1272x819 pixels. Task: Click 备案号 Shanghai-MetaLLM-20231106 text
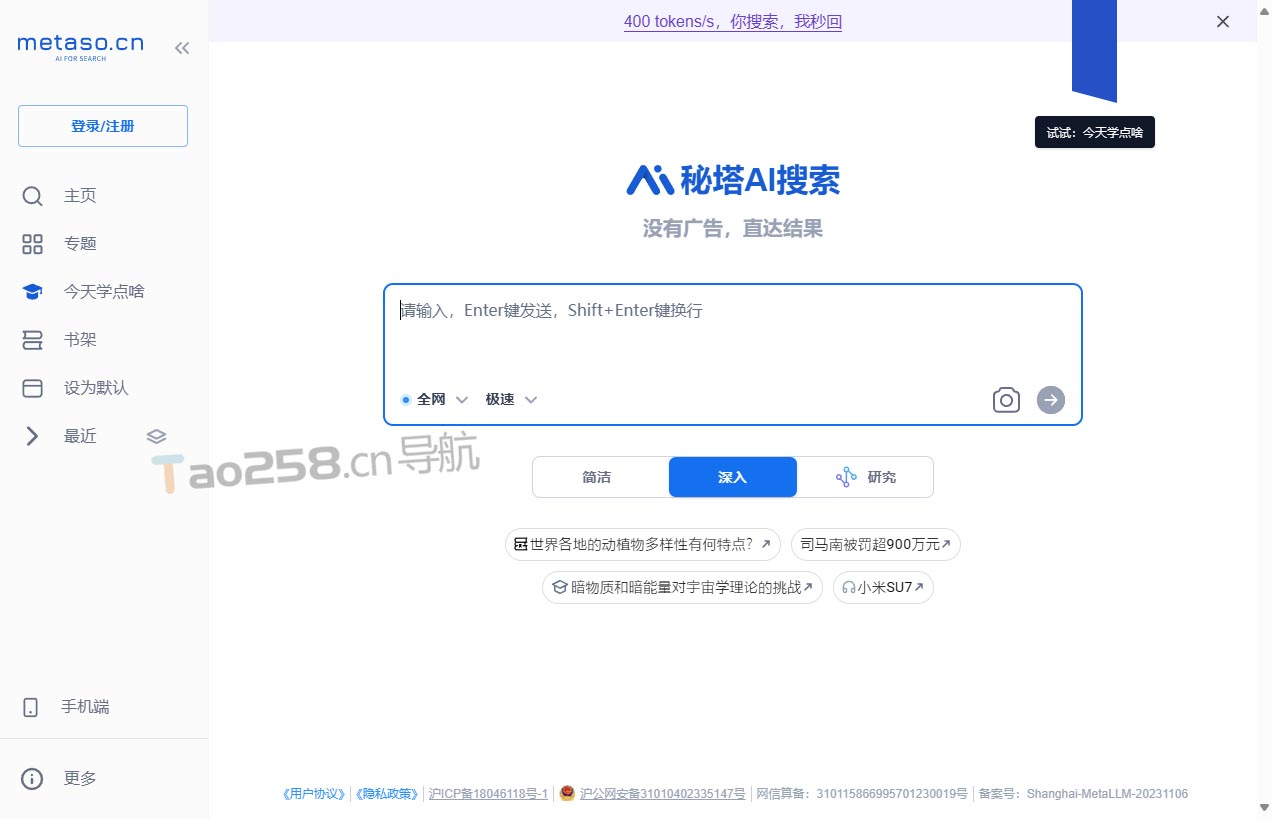point(1083,794)
